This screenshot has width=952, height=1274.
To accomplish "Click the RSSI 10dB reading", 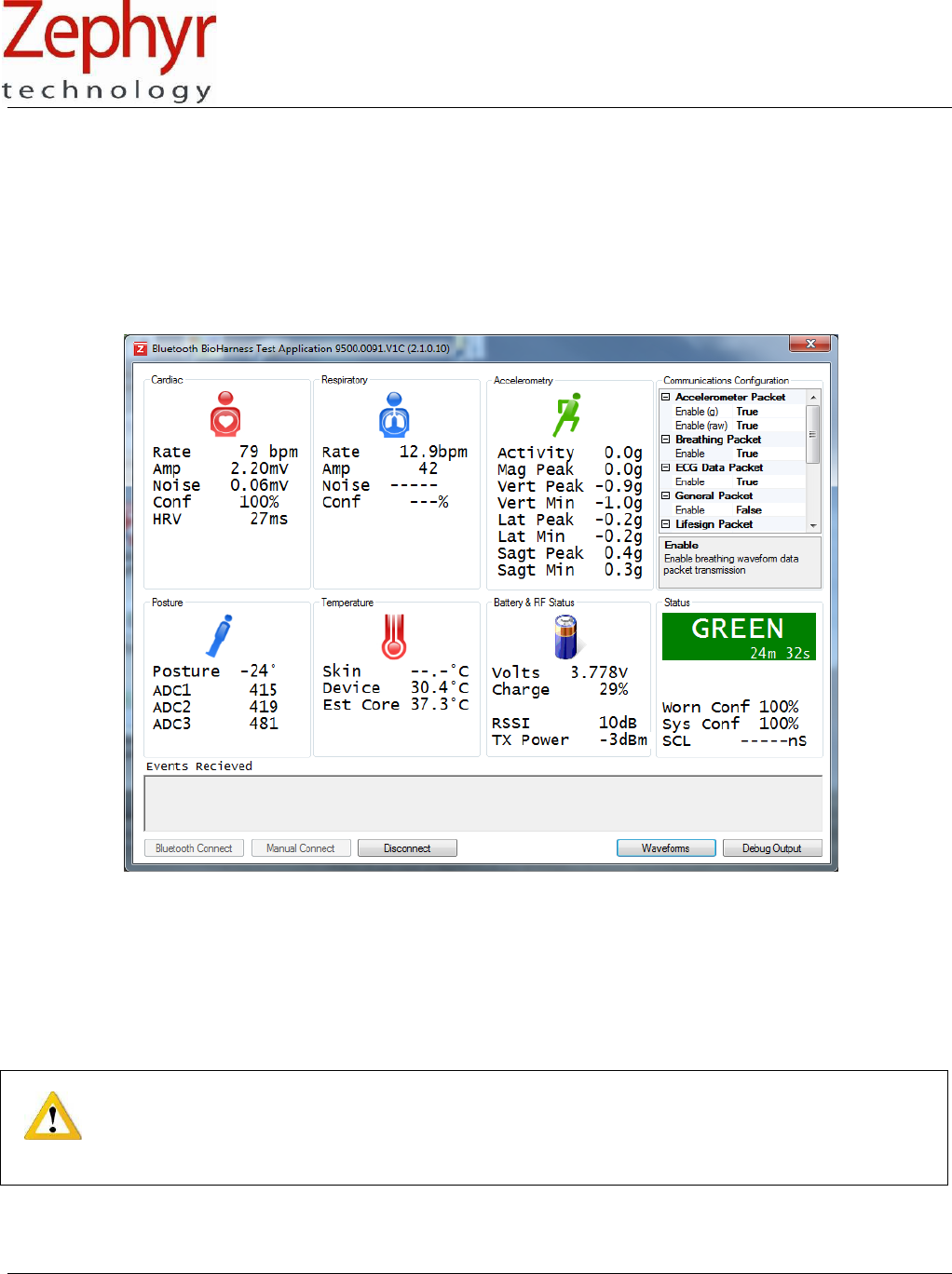I will pos(564,723).
